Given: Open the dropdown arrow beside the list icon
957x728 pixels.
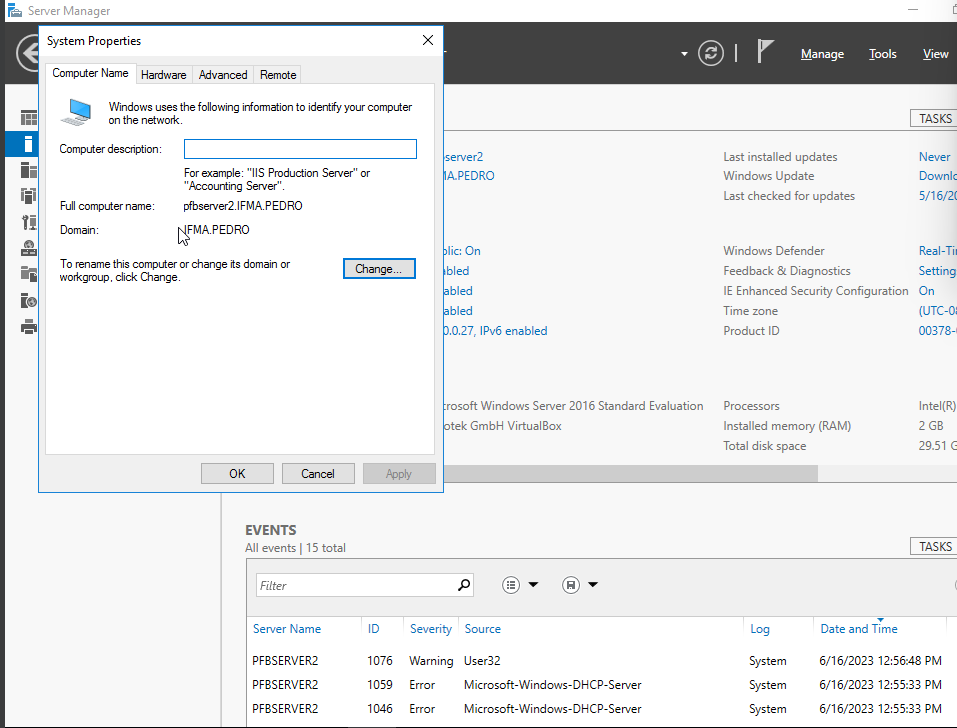Looking at the screenshot, I should tap(533, 584).
